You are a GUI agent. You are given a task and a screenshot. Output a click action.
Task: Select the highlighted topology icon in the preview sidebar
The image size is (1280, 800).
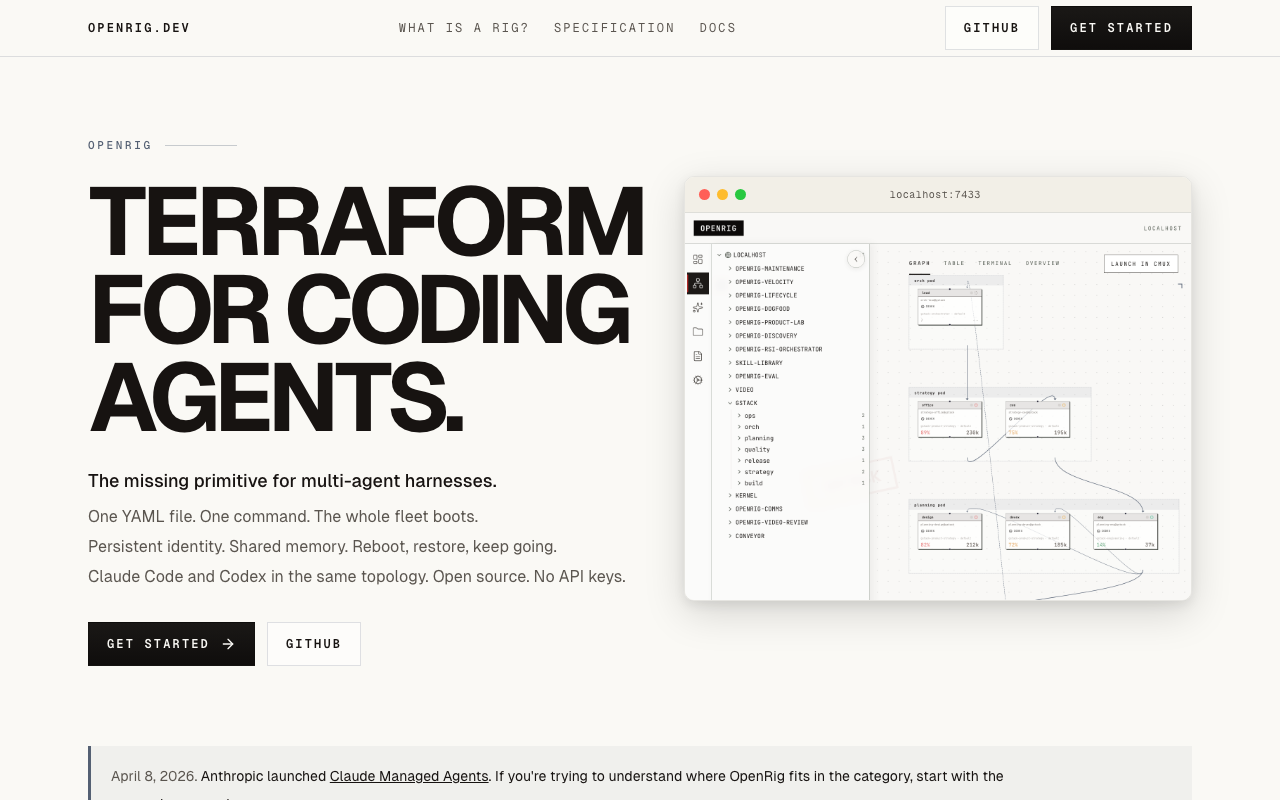point(698,283)
